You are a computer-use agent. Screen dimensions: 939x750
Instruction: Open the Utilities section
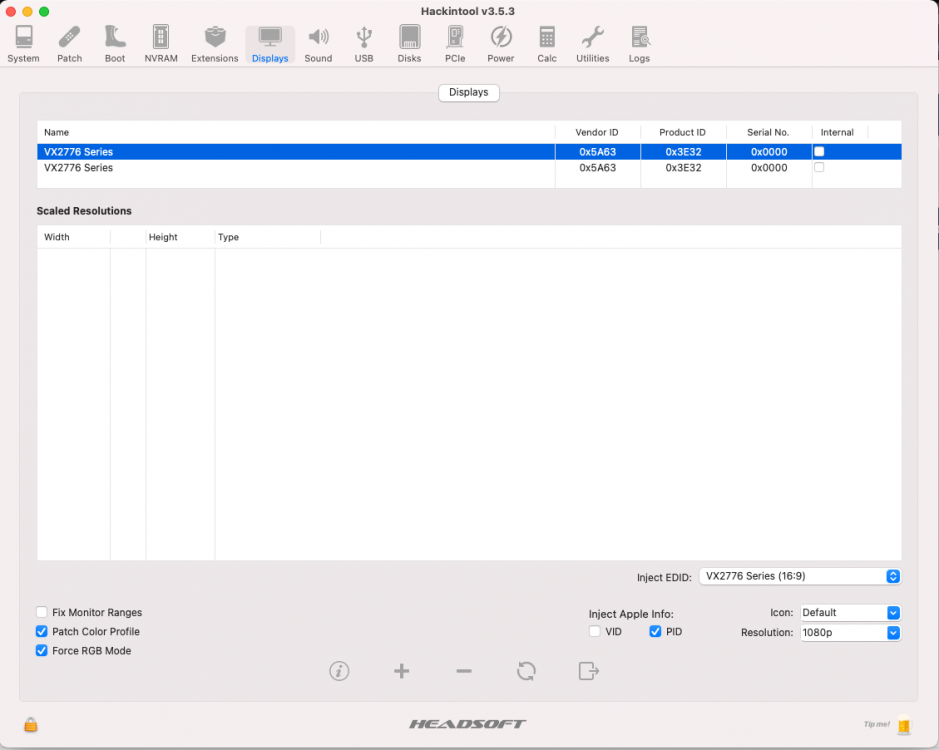tap(593, 44)
